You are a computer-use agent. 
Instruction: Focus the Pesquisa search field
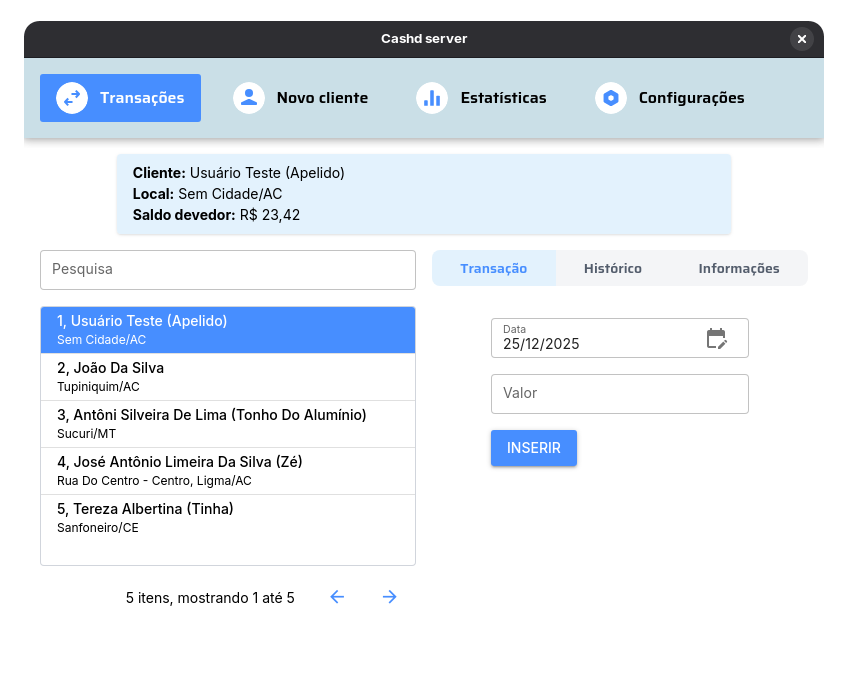(228, 270)
